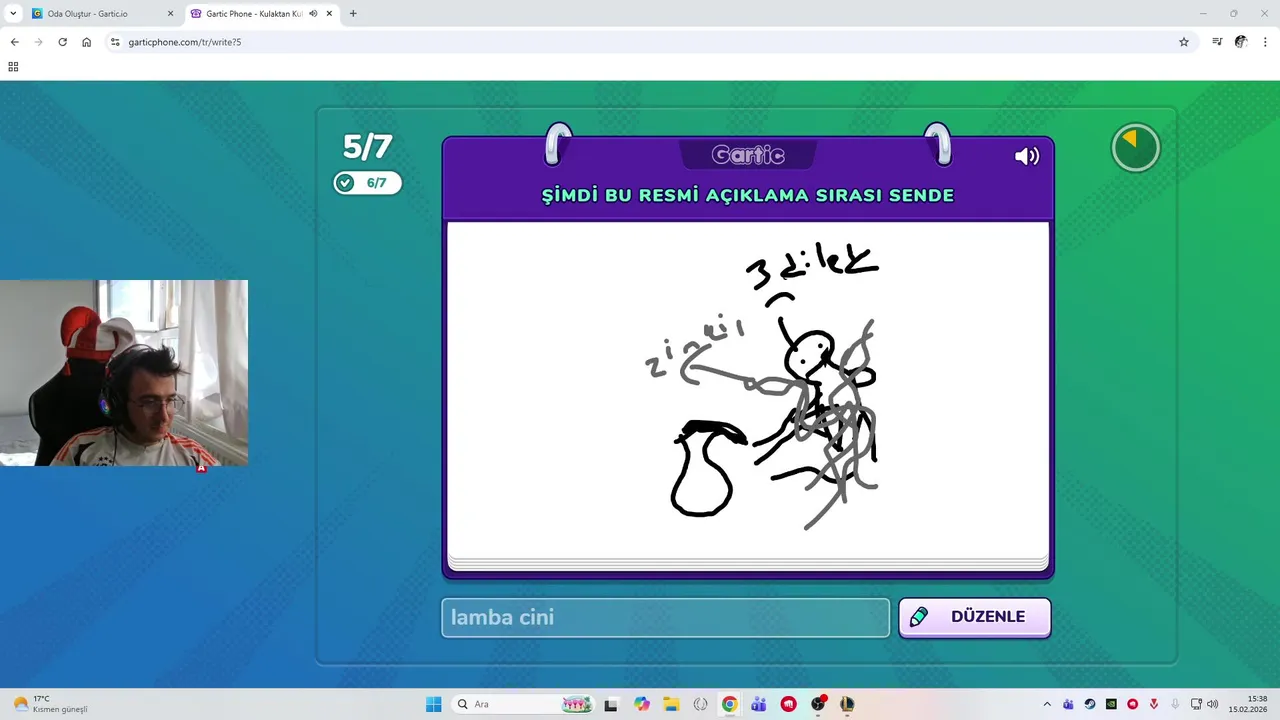Click the 5/7 round counter
The image size is (1280, 720).
click(x=367, y=147)
